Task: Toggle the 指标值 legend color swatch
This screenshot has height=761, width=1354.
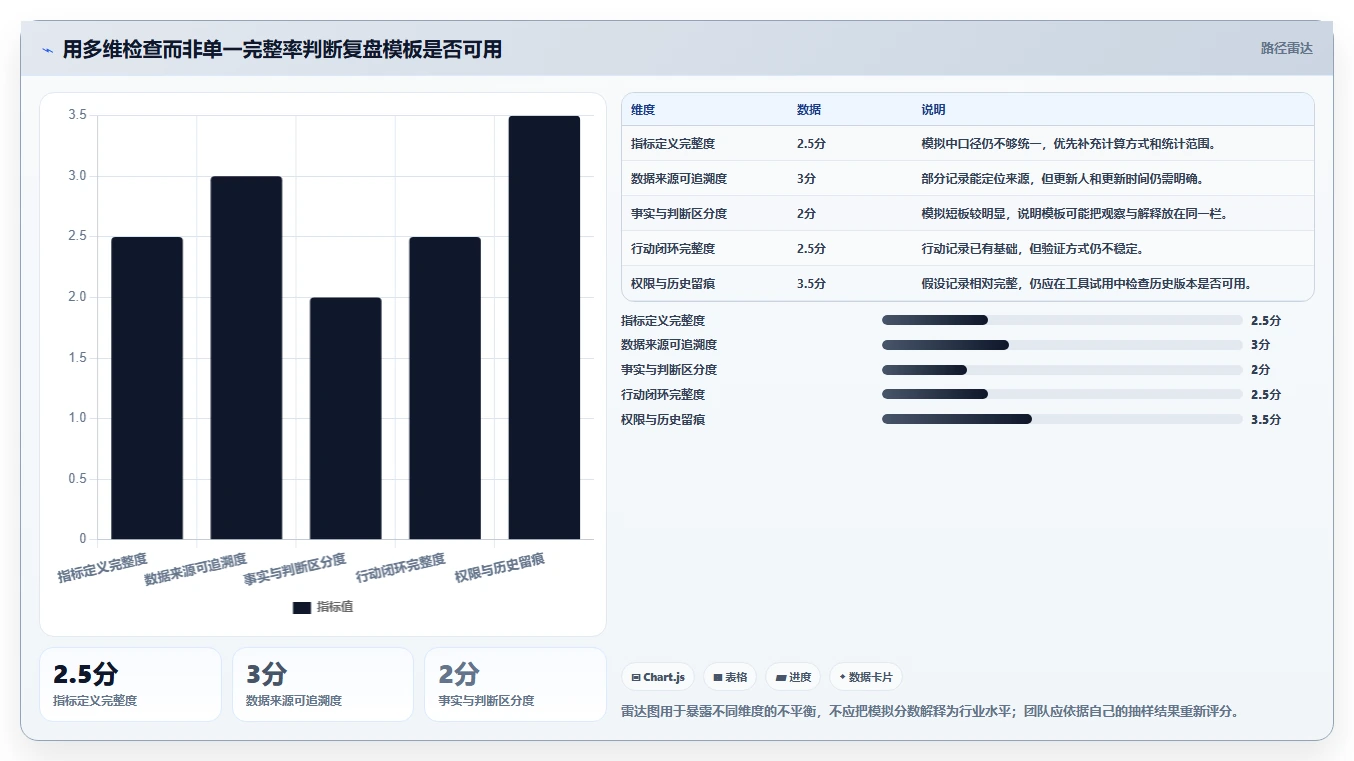Action: tap(302, 607)
